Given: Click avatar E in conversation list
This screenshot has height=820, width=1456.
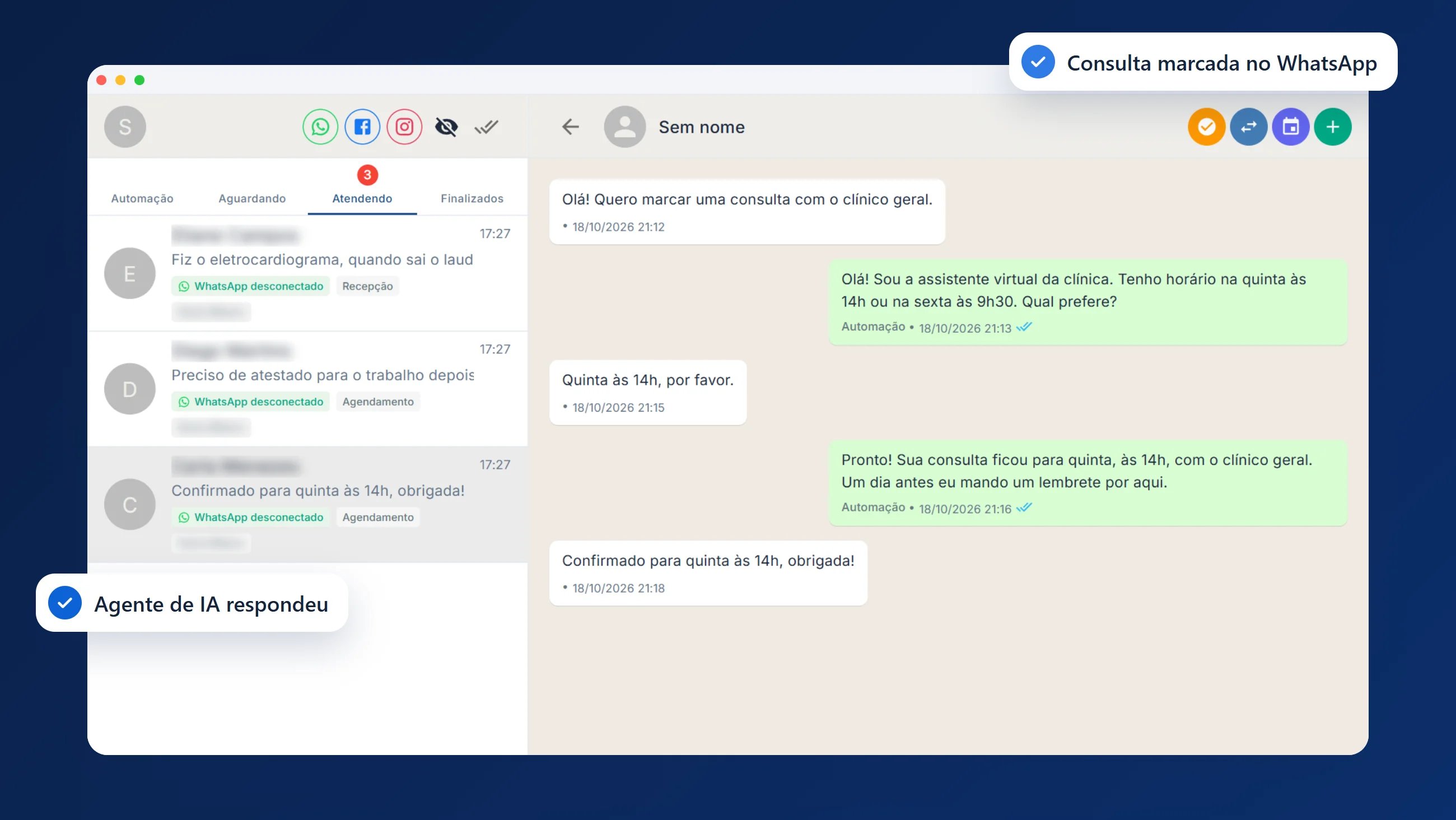Looking at the screenshot, I should click(x=129, y=273).
